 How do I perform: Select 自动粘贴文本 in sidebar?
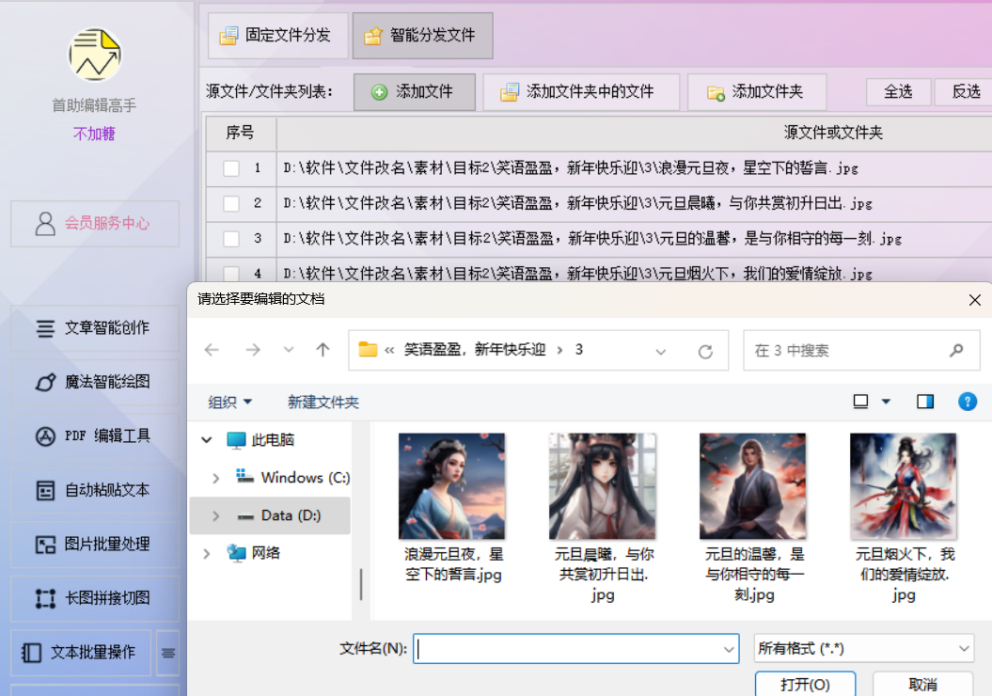pyautogui.click(x=95, y=490)
